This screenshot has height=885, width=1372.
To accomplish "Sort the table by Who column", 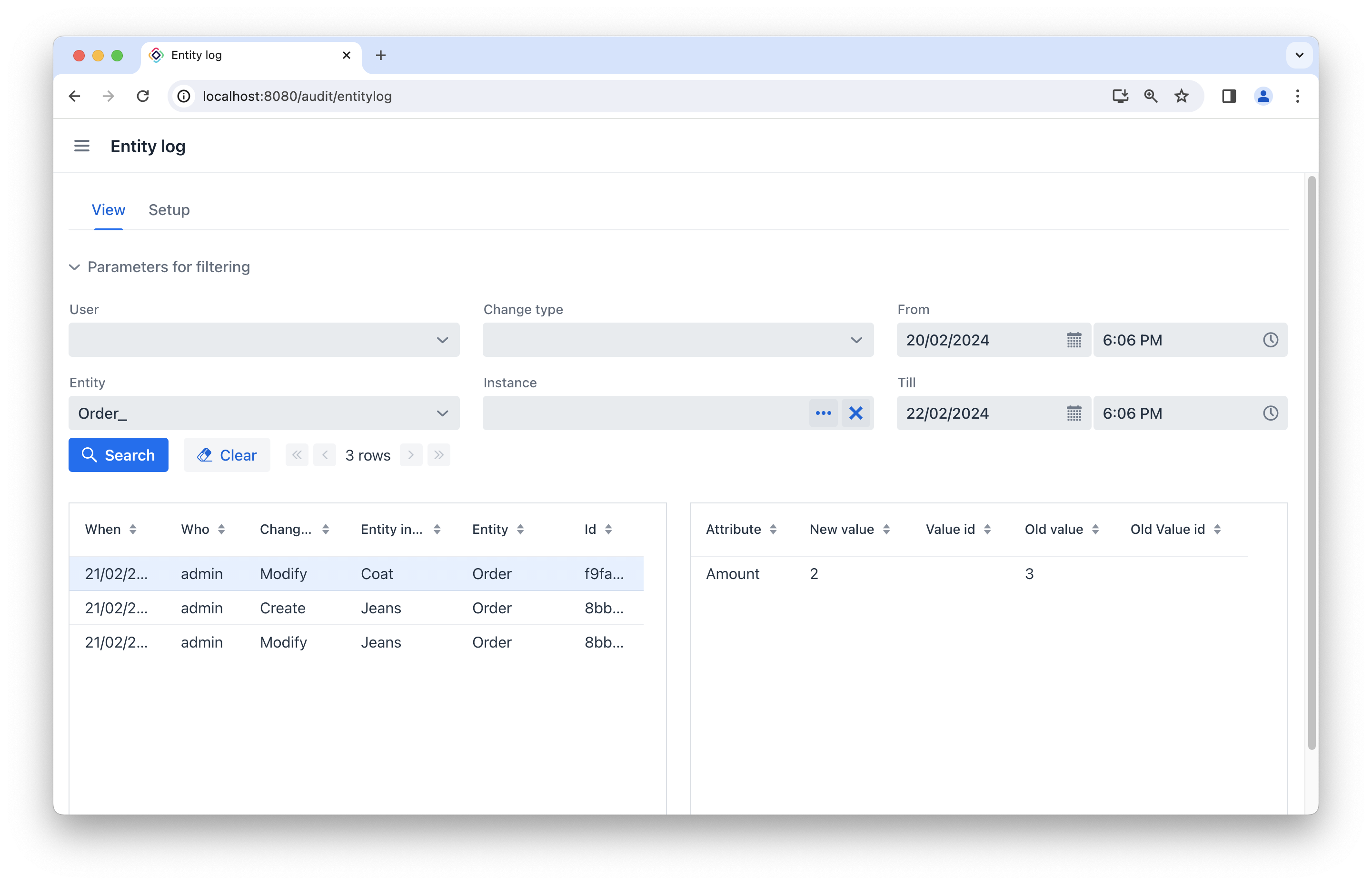I will click(221, 529).
